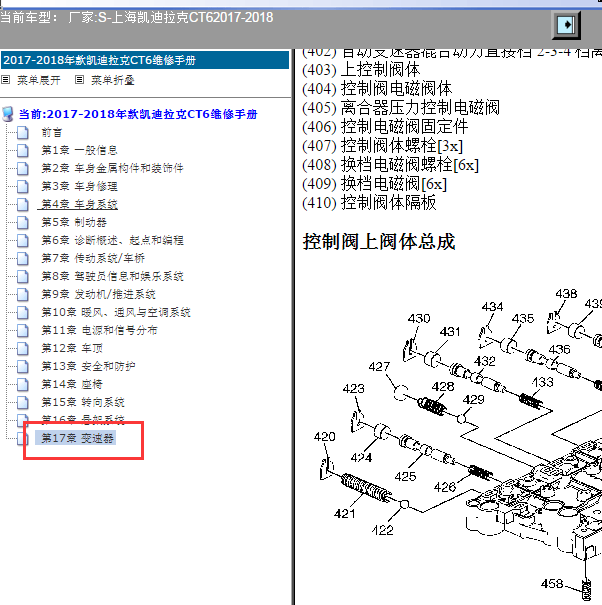Click the page icon beside 第14章 座椅
Screen dimensions: 602x605
23,384
